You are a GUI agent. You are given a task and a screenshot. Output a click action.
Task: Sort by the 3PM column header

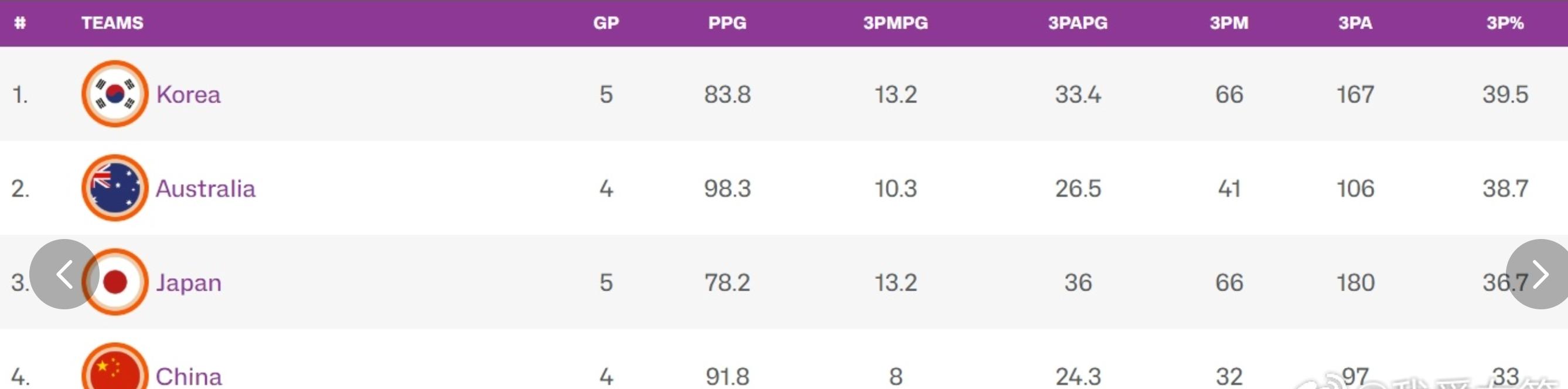[1229, 23]
